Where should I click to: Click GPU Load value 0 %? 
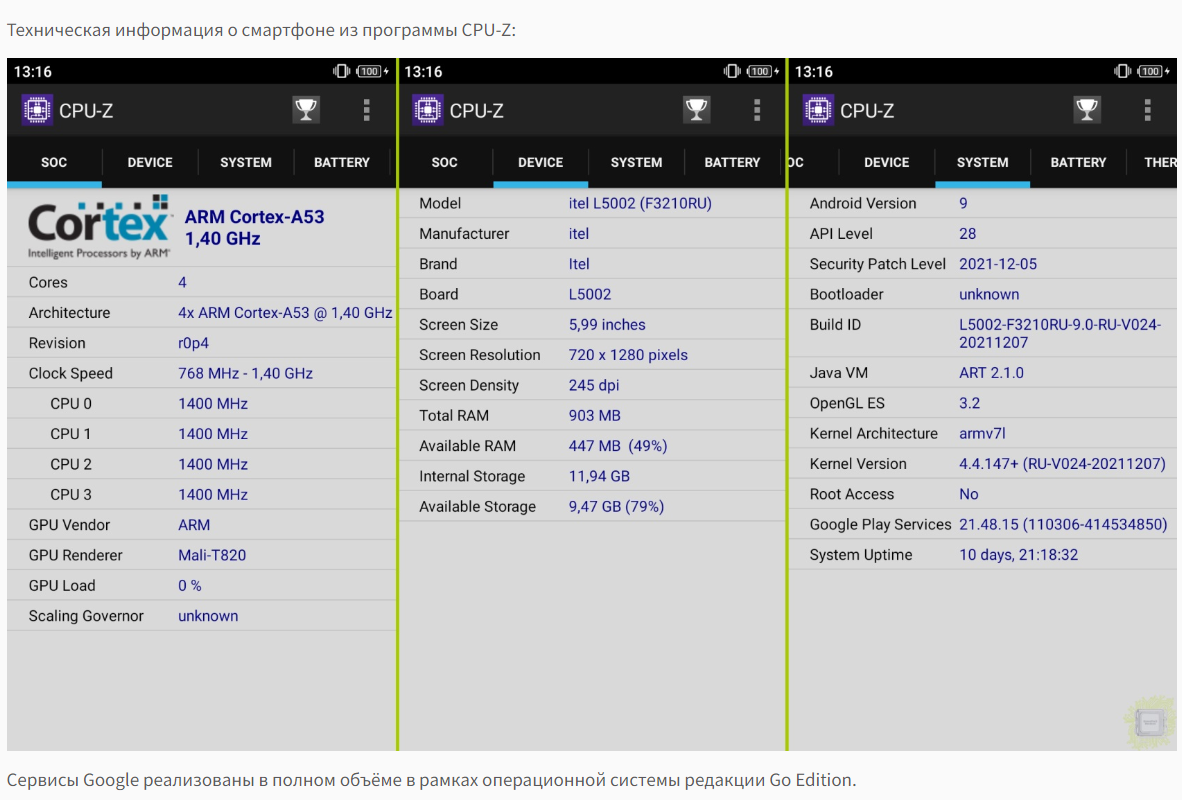click(x=189, y=585)
